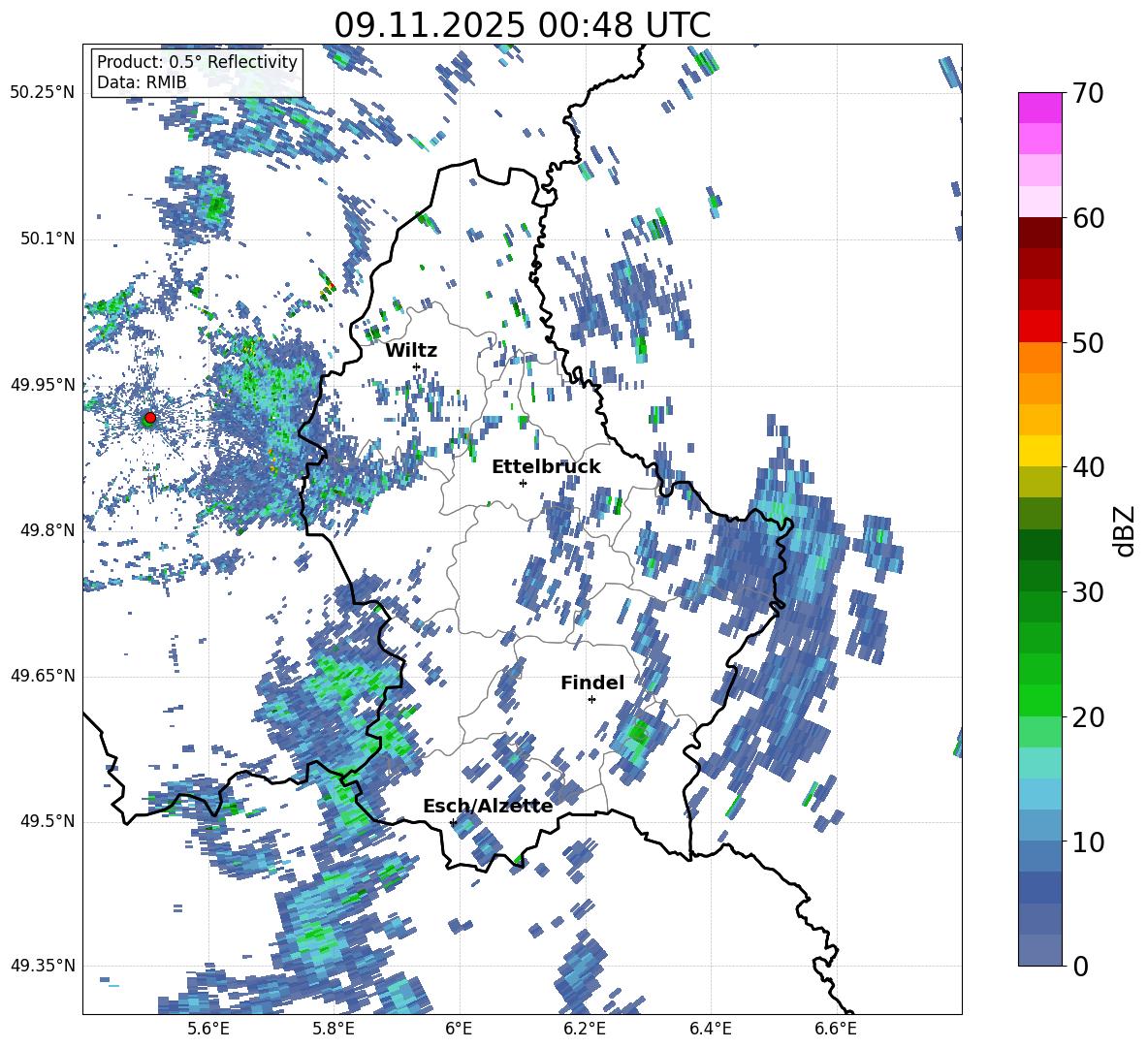Viewport: 1148px width, 1048px height.
Task: Click the 5.6°E longitude label
Action: 208,1029
